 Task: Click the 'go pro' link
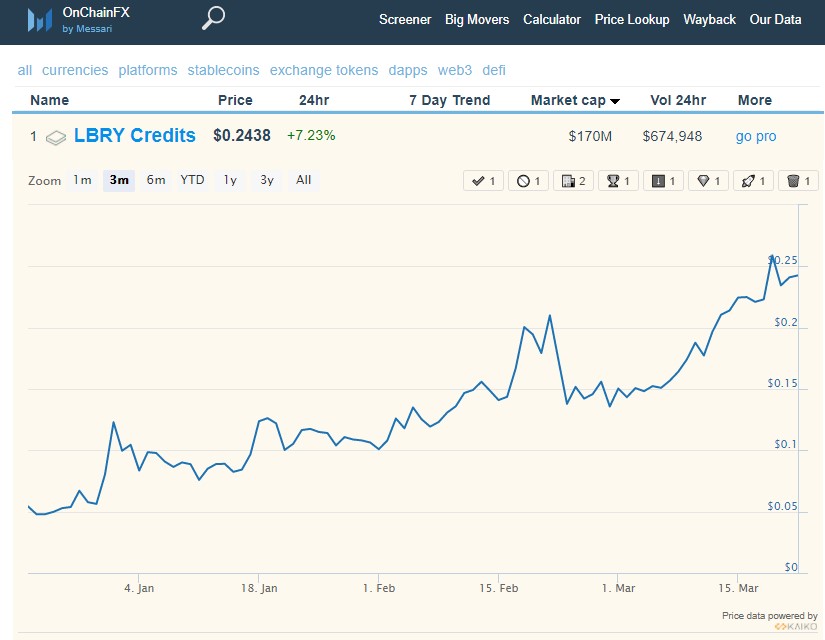click(x=756, y=136)
